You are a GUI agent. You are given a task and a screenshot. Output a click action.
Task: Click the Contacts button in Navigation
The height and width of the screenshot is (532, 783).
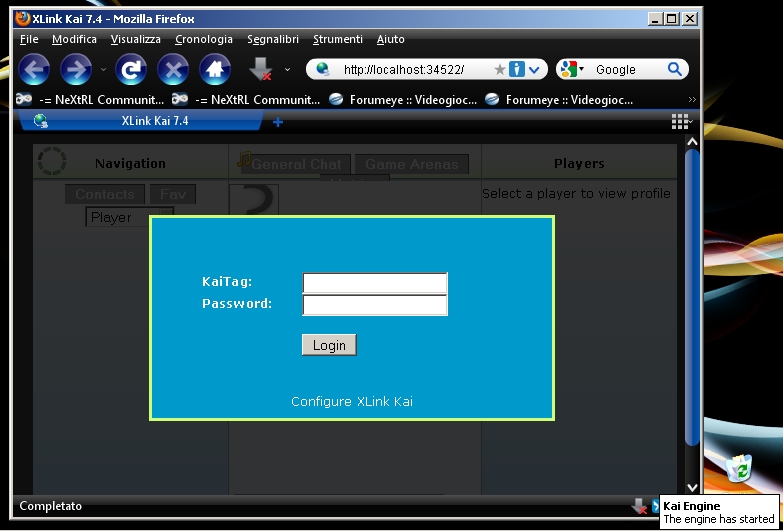[x=105, y=194]
